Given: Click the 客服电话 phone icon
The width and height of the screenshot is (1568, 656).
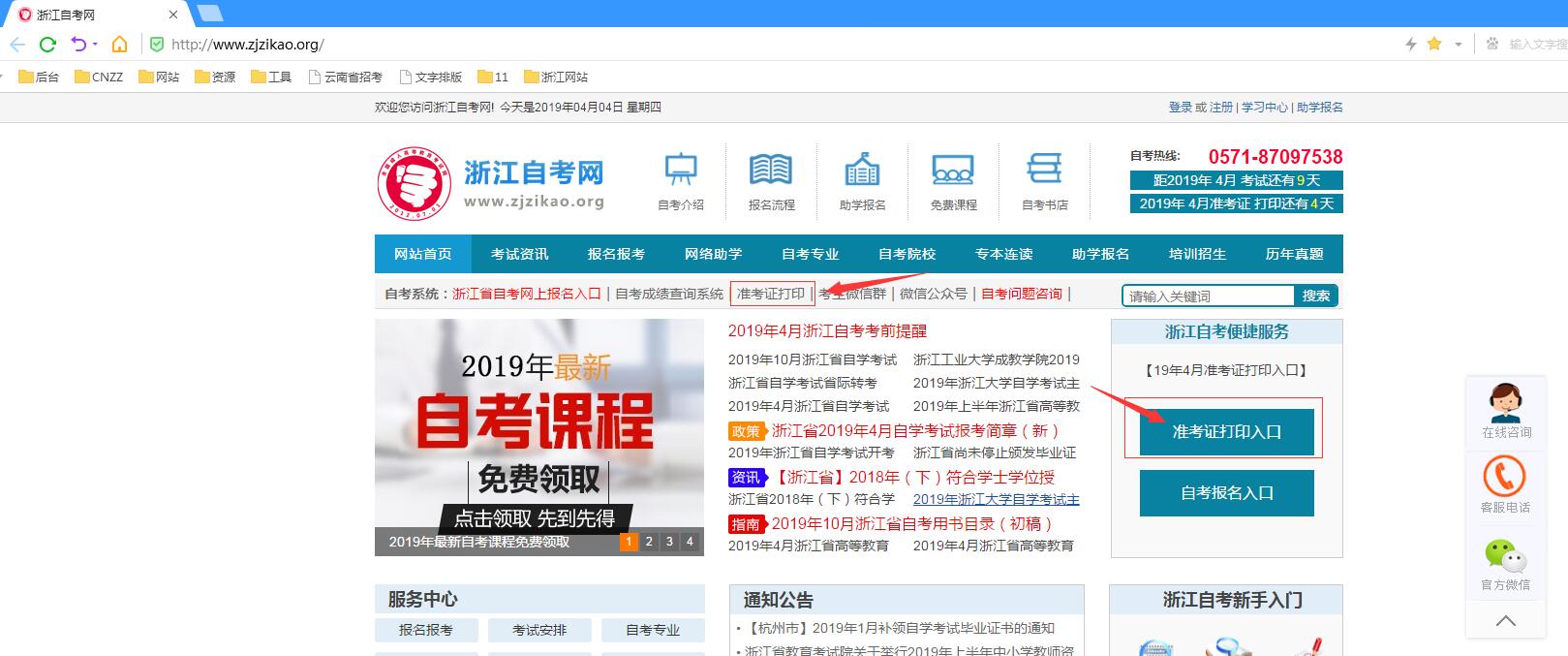Looking at the screenshot, I should 1504,476.
